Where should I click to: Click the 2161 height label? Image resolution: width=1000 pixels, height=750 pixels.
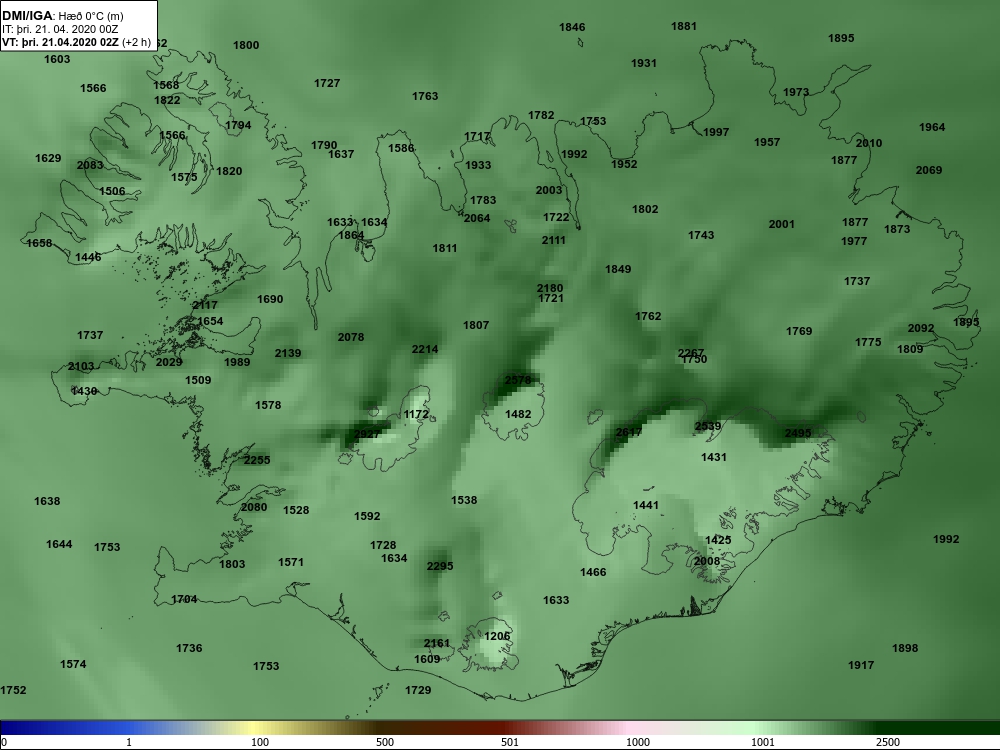(x=436, y=643)
